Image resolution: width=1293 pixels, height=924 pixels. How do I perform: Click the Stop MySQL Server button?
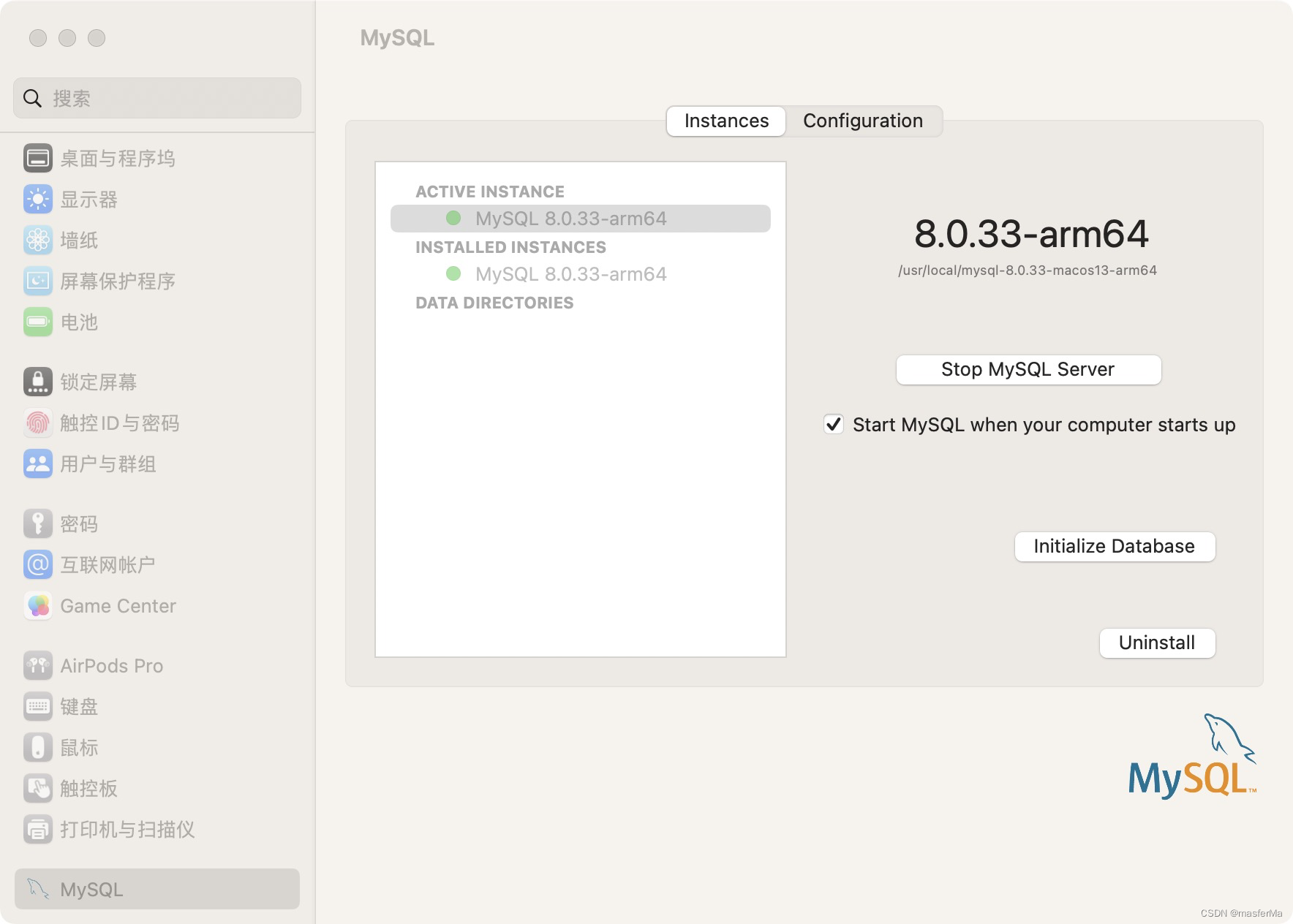pos(1027,369)
